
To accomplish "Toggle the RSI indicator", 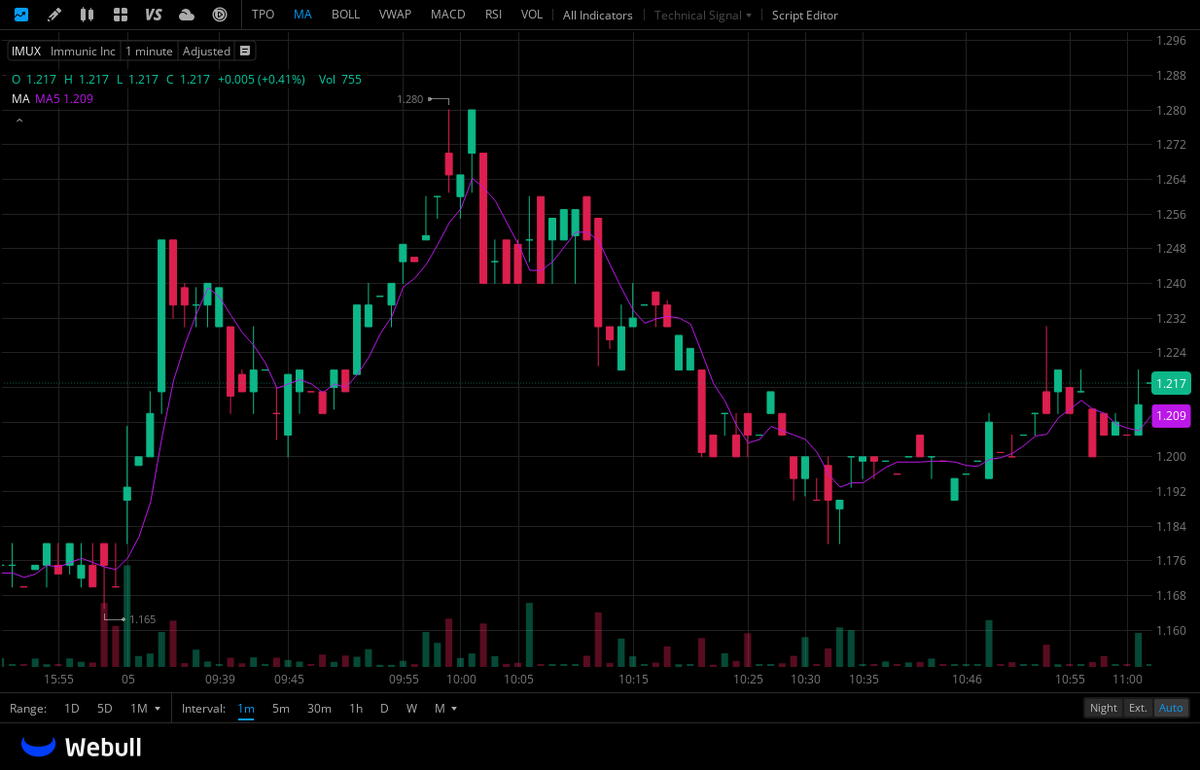I will click(493, 15).
